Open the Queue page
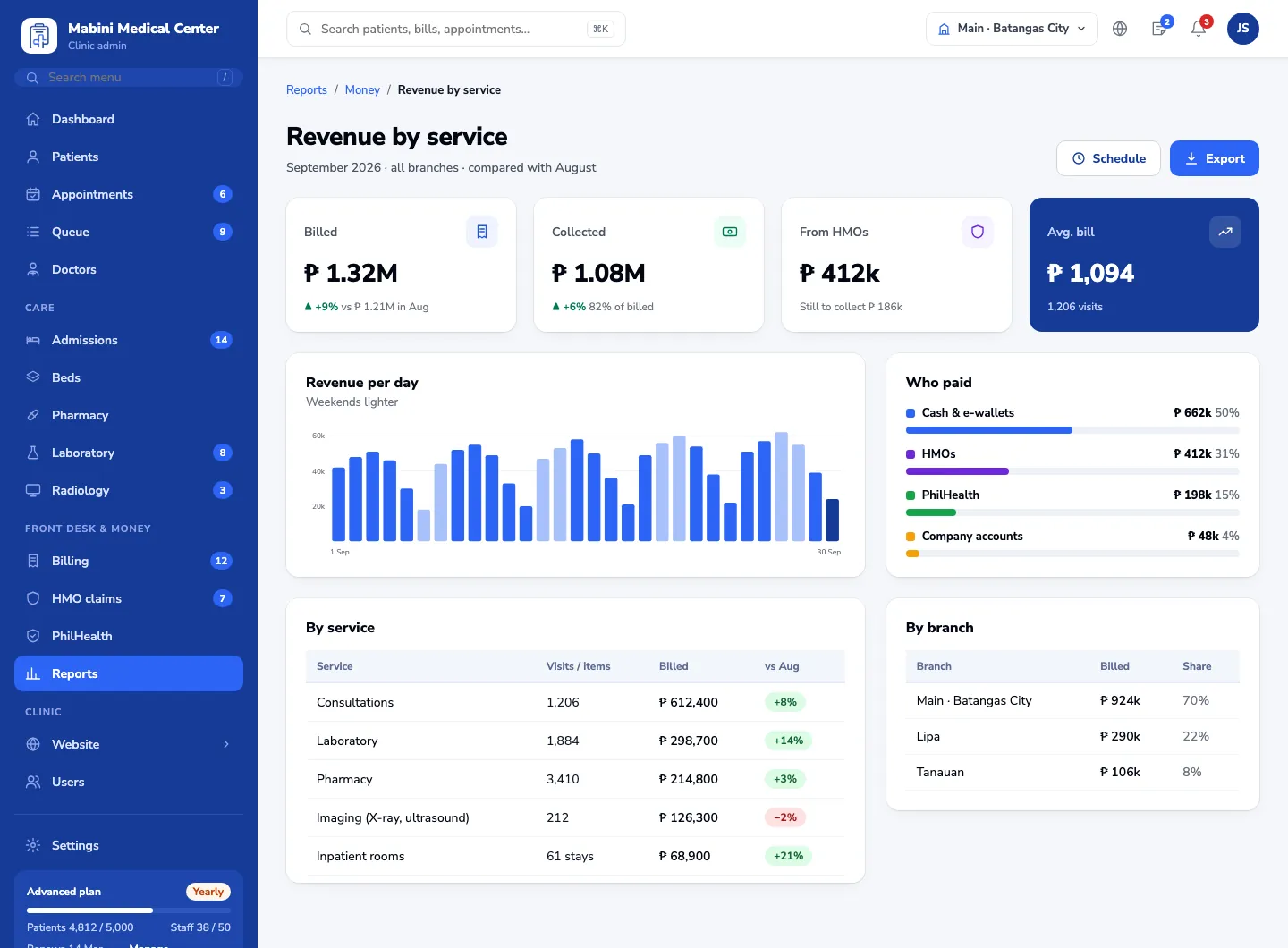 [129, 232]
